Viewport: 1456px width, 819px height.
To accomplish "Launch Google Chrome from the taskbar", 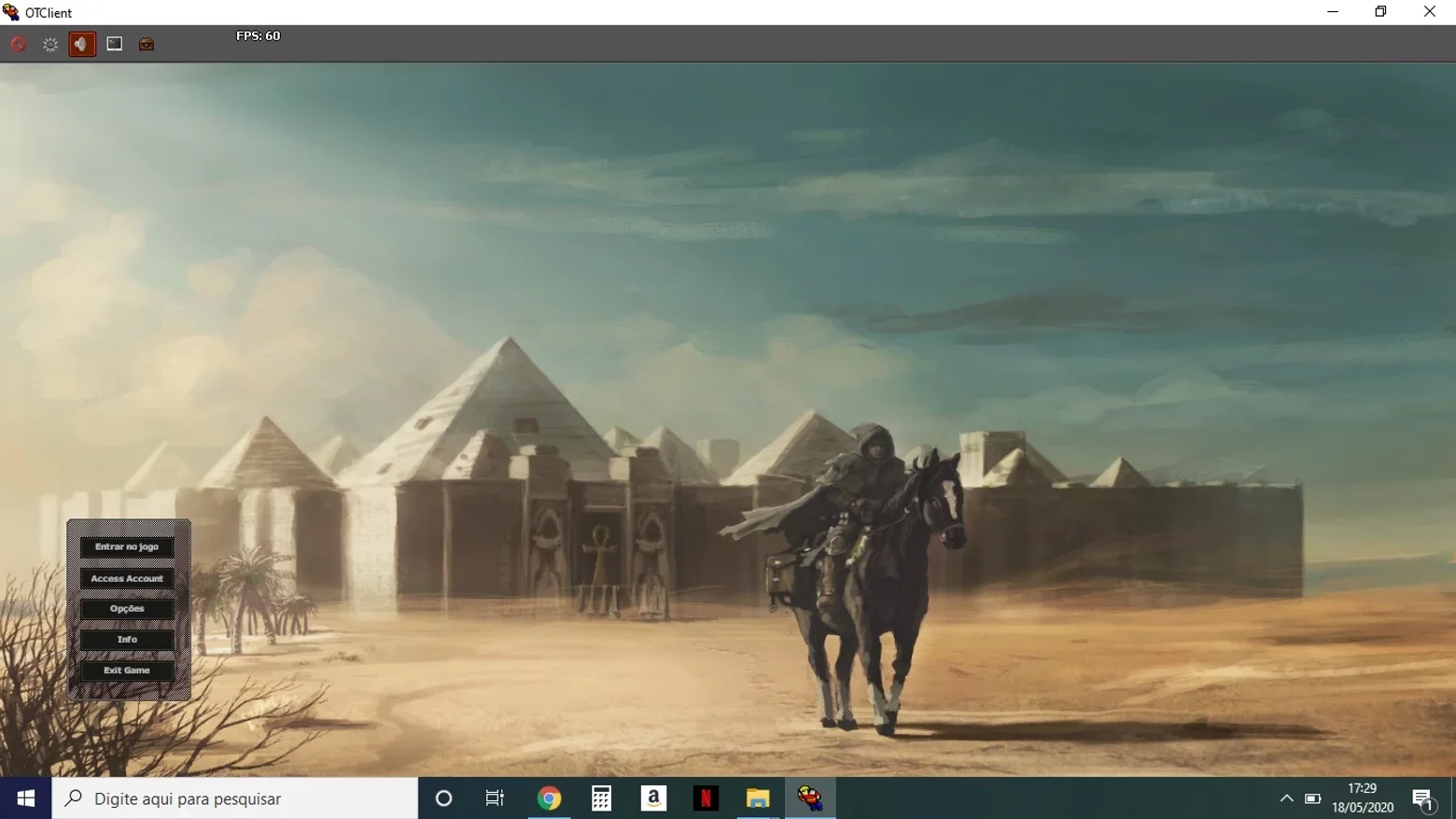I will (x=549, y=798).
